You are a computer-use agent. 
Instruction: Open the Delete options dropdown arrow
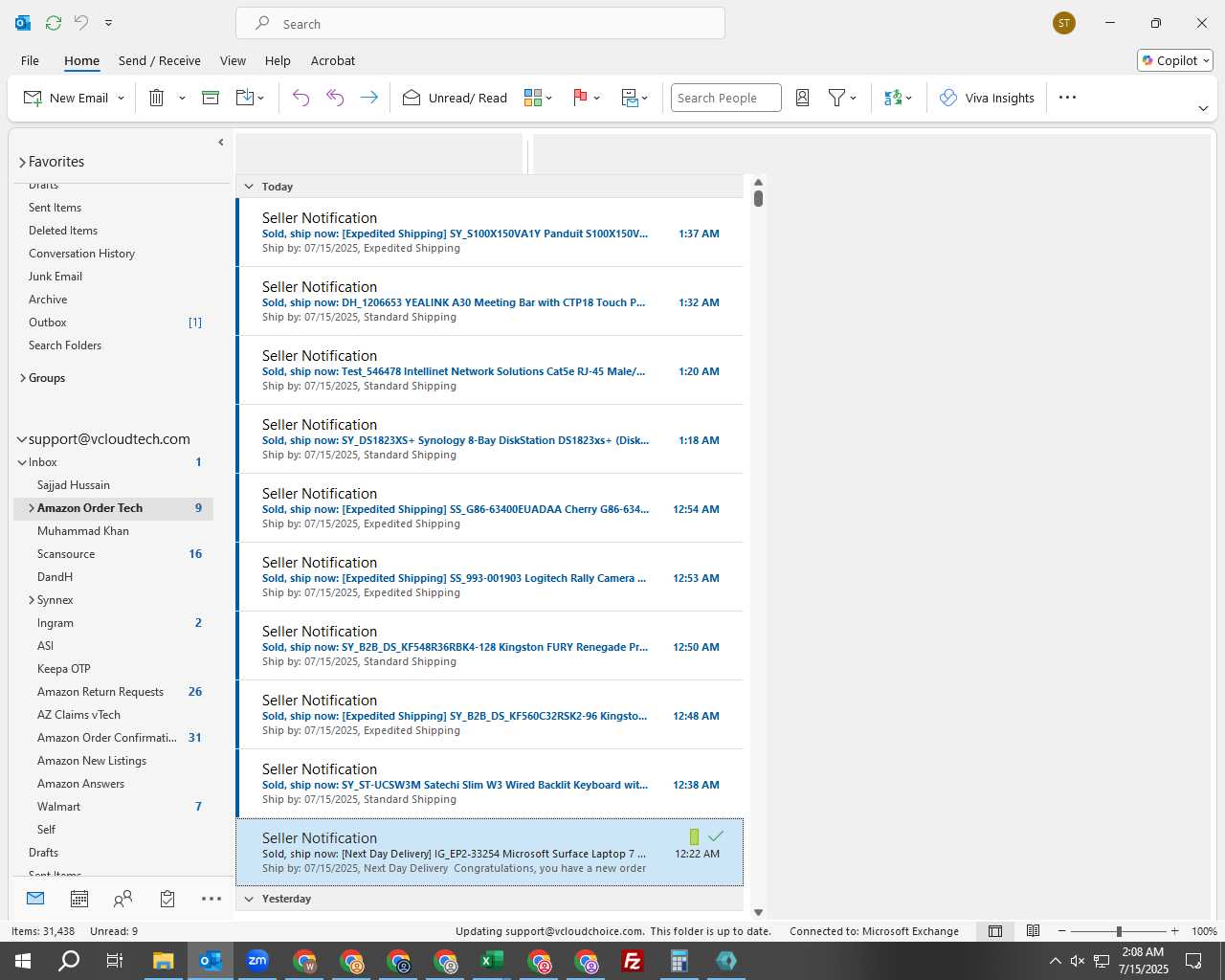click(182, 98)
